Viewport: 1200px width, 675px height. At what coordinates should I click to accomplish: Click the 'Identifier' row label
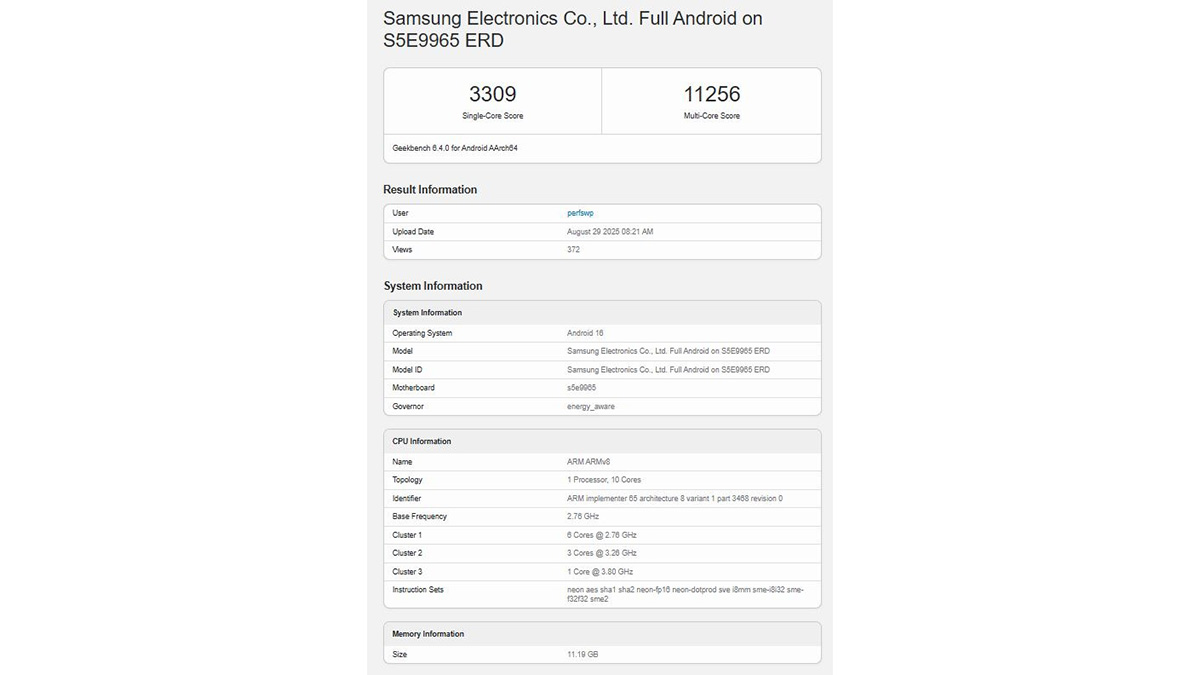tap(406, 498)
